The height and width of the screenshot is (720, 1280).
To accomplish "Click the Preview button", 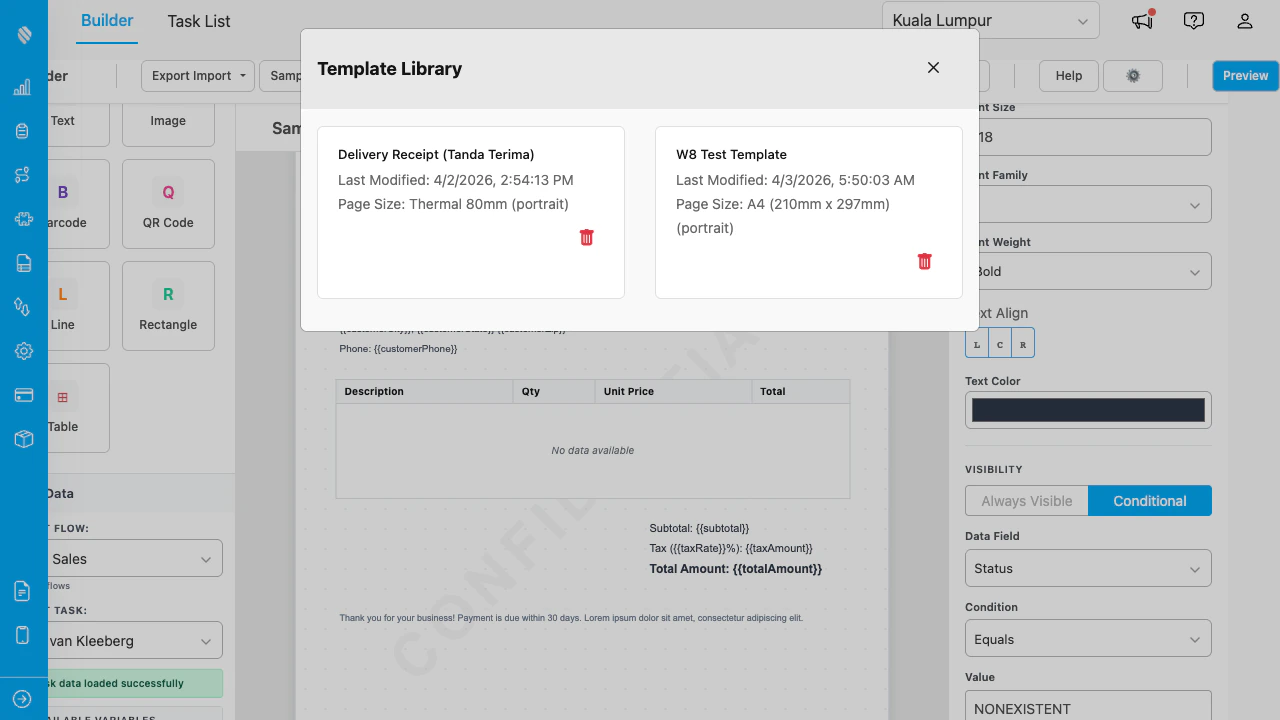I will [1245, 75].
